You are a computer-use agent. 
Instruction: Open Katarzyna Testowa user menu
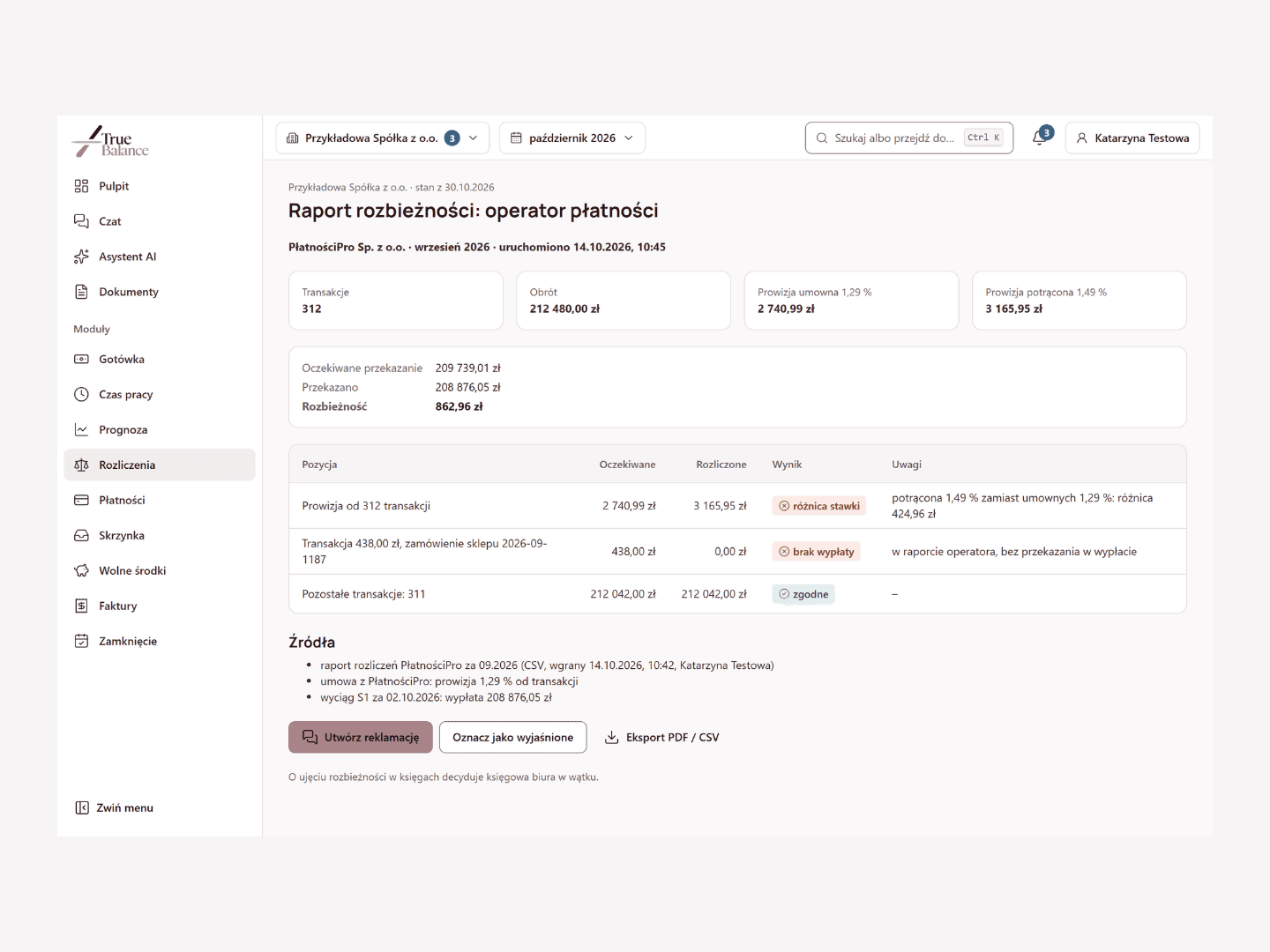[1132, 138]
